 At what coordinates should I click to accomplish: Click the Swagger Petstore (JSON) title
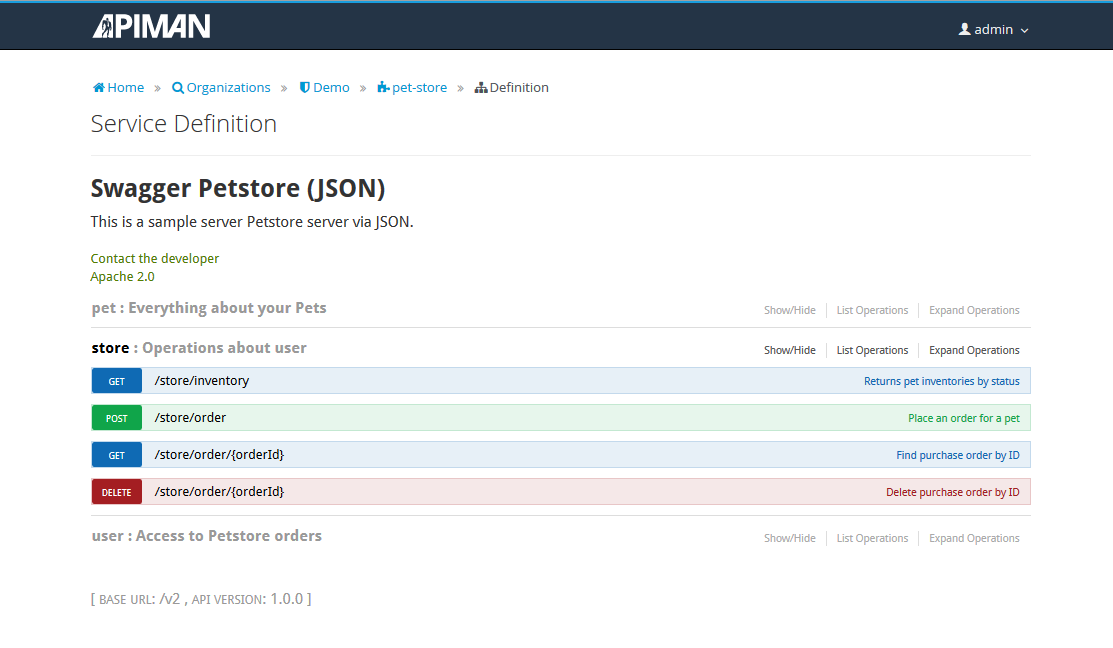coord(238,188)
